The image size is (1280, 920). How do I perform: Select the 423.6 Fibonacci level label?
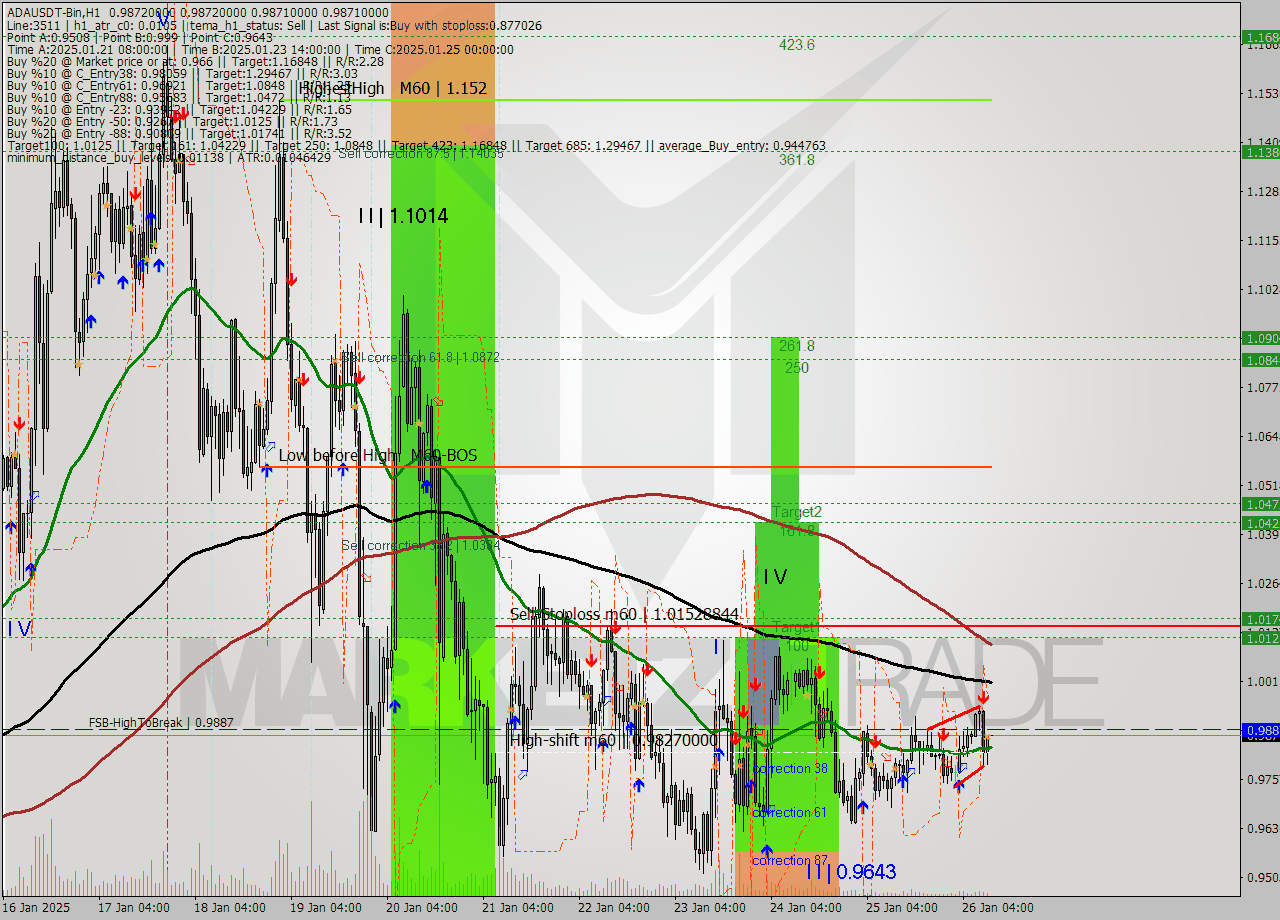click(797, 44)
